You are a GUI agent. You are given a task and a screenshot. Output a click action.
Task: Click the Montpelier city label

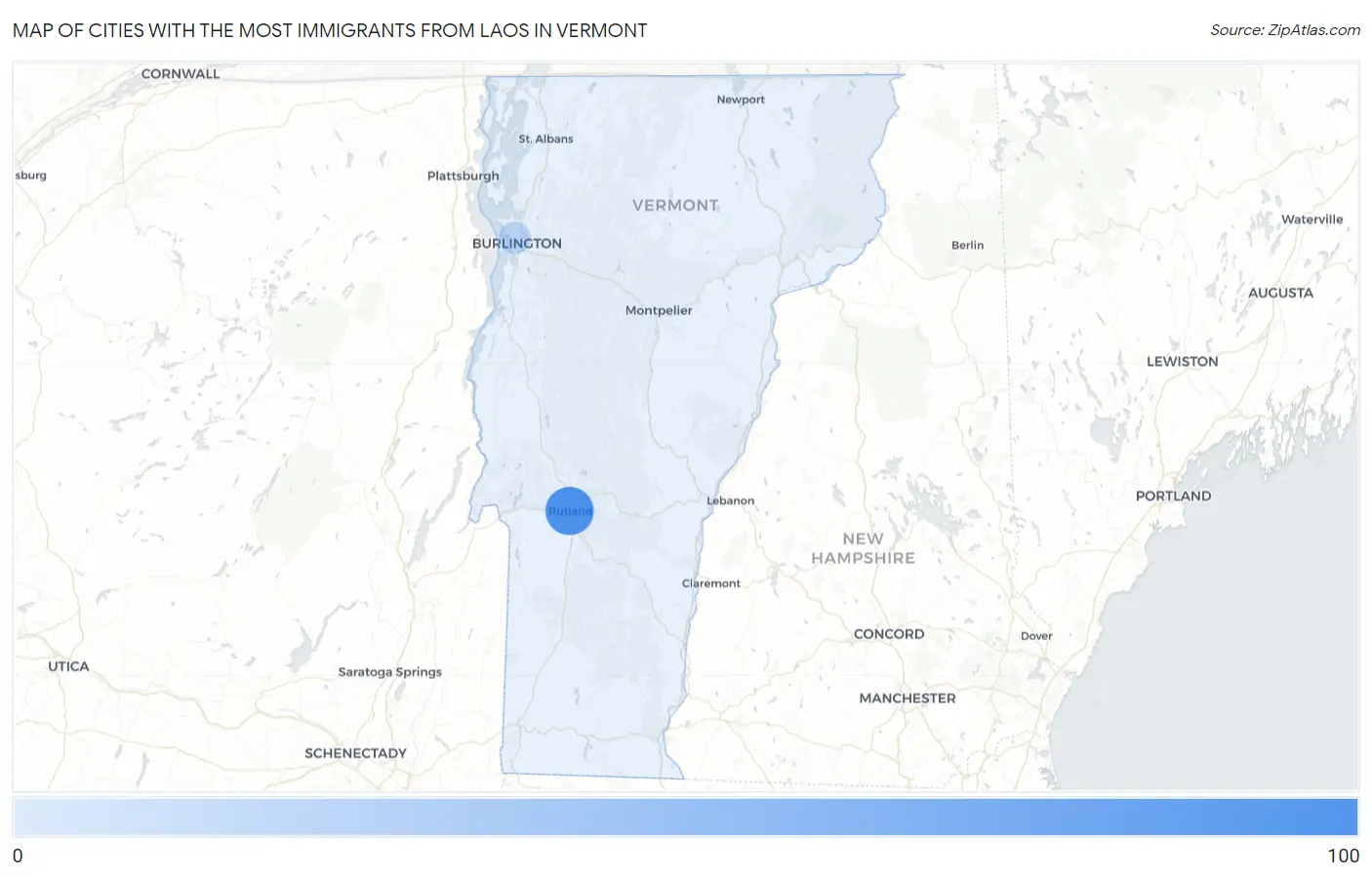(x=659, y=310)
